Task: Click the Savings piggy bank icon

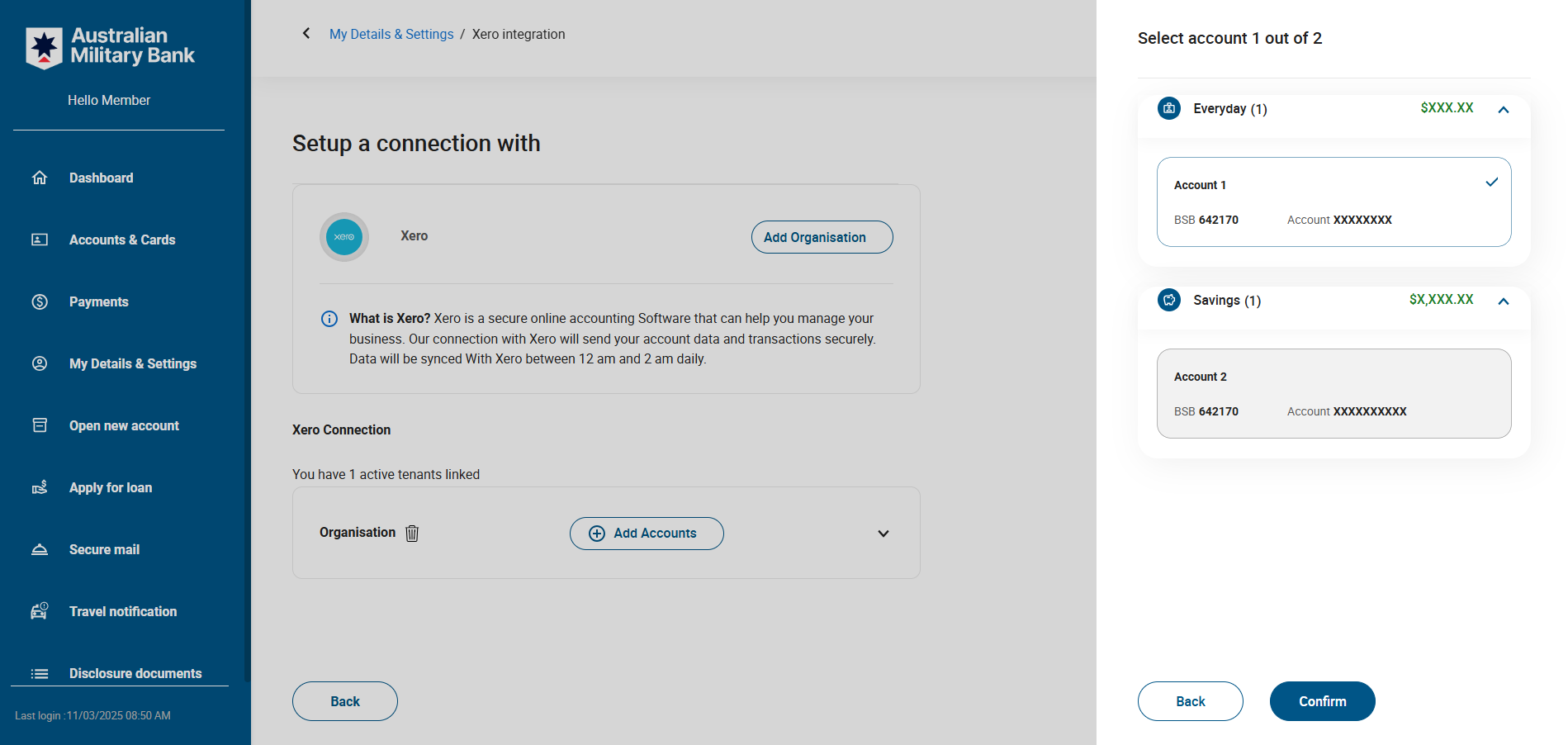Action: [x=1169, y=300]
